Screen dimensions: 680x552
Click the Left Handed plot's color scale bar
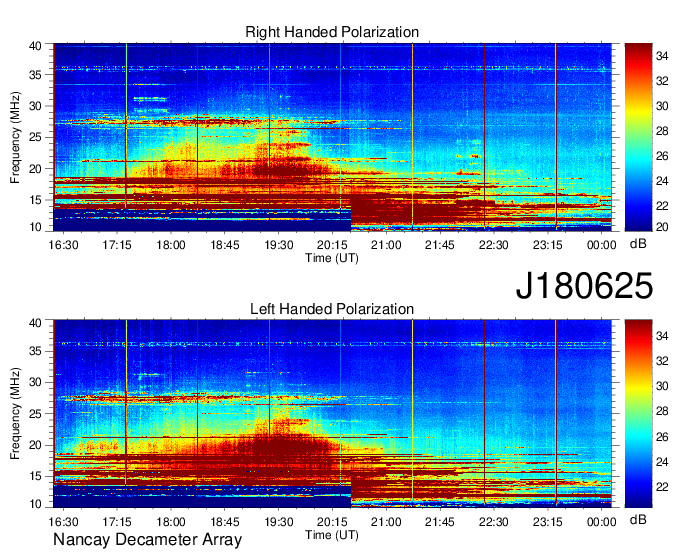pyautogui.click(x=638, y=414)
